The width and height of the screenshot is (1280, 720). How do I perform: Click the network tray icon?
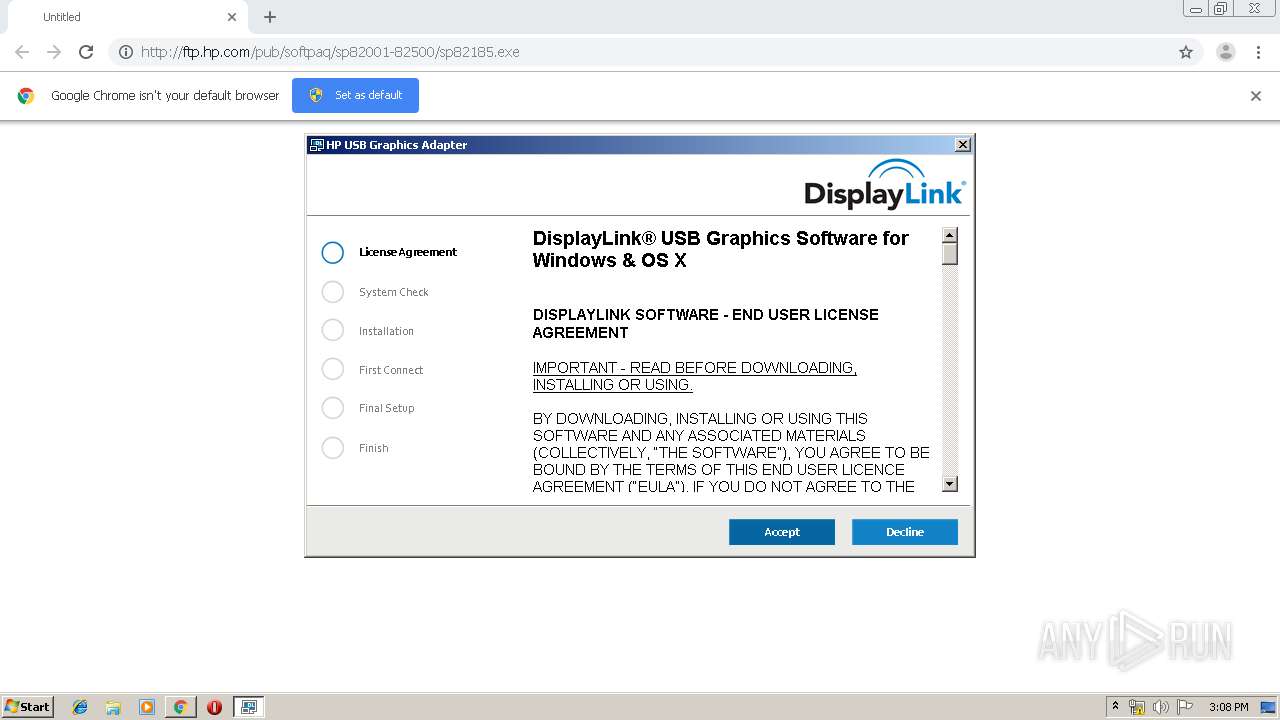1137,707
